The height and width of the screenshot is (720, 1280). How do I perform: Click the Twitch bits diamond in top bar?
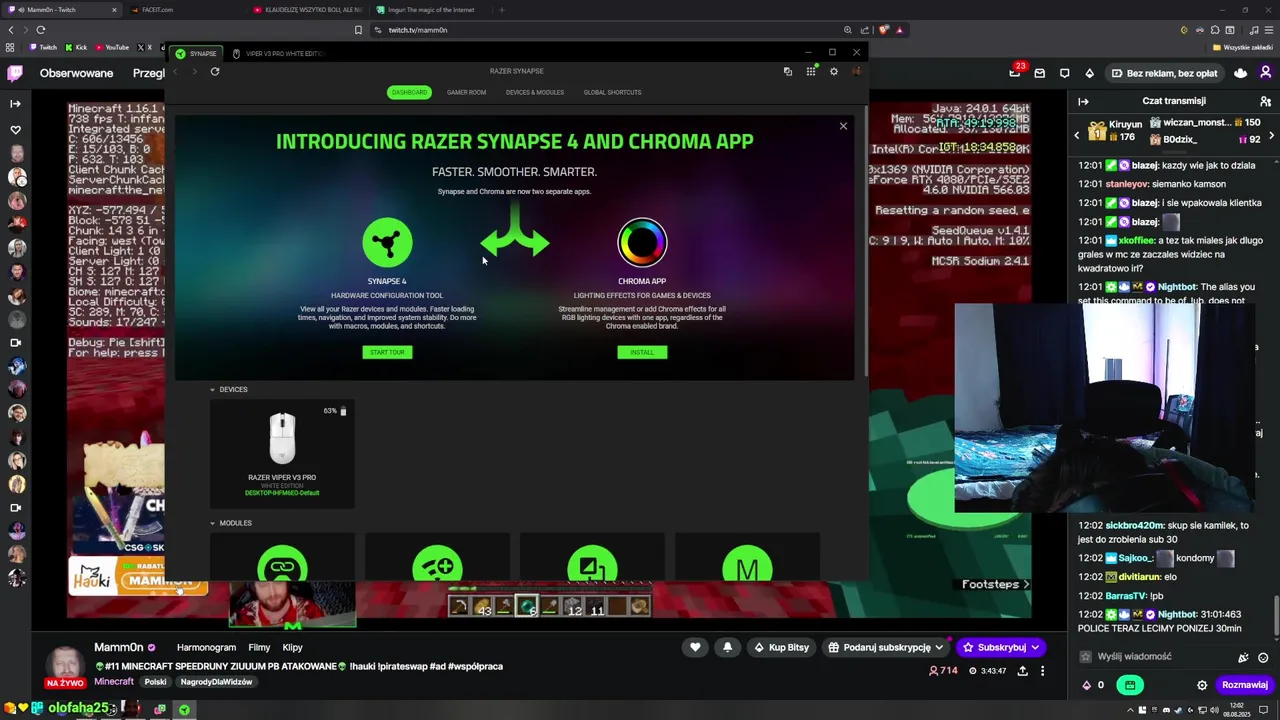[x=1089, y=73]
